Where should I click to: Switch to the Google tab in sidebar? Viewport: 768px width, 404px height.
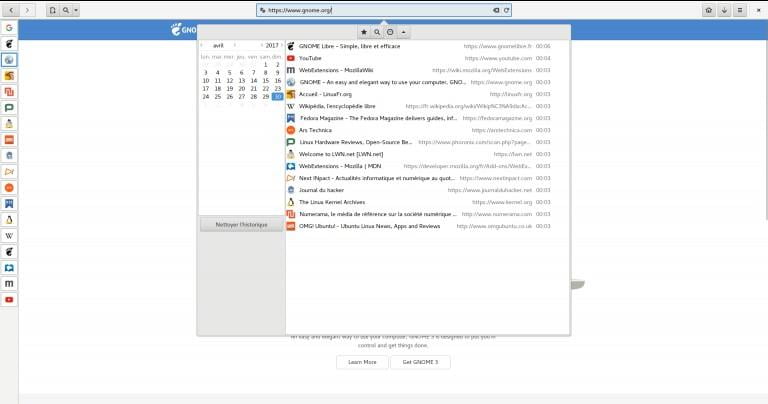point(9,27)
